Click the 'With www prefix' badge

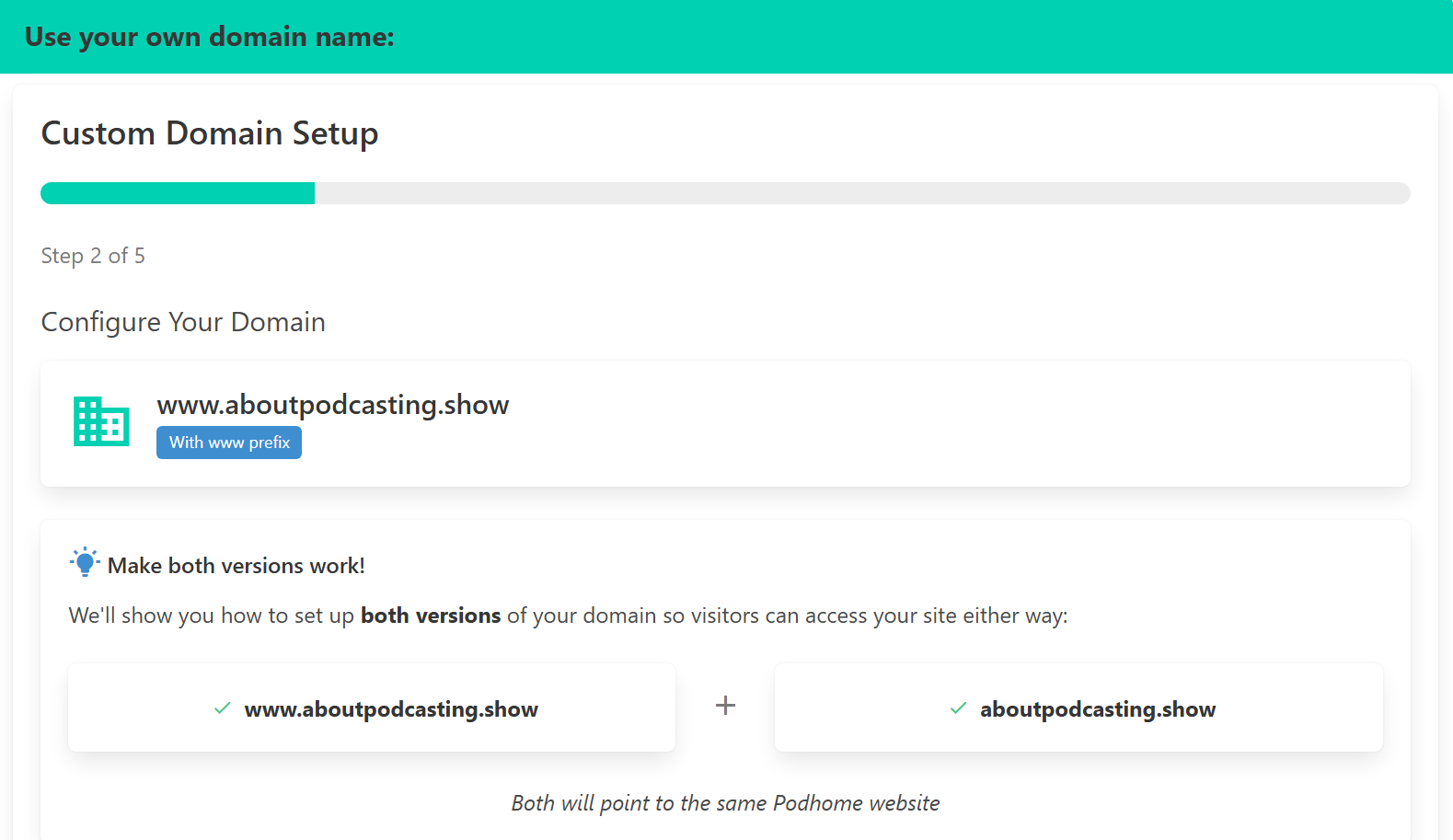point(229,443)
